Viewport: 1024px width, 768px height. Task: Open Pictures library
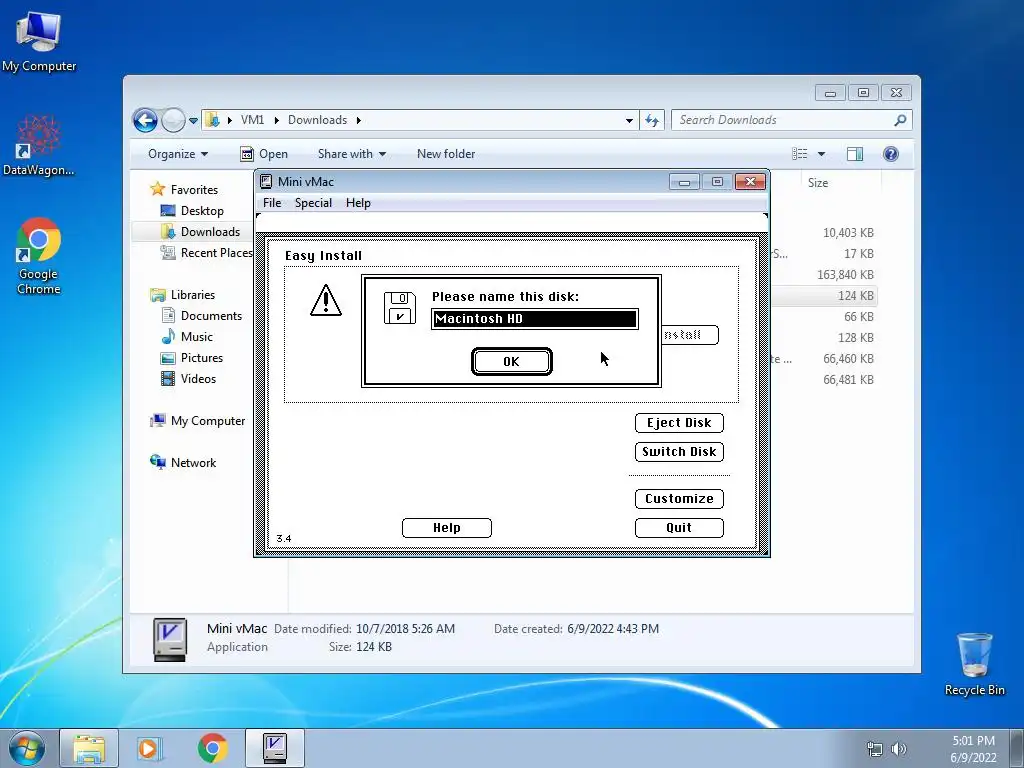tap(201, 358)
